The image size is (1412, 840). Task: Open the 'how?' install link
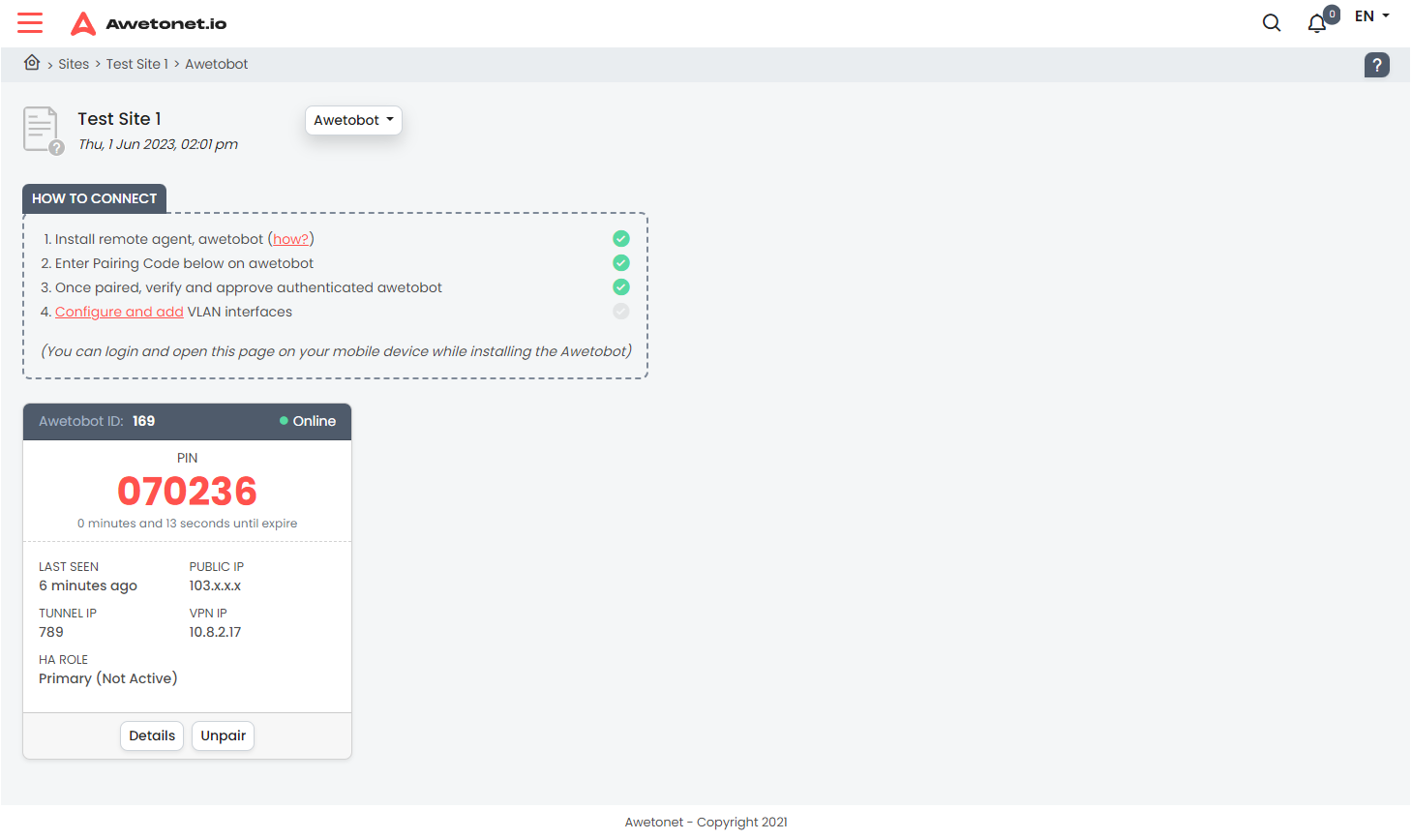(290, 239)
